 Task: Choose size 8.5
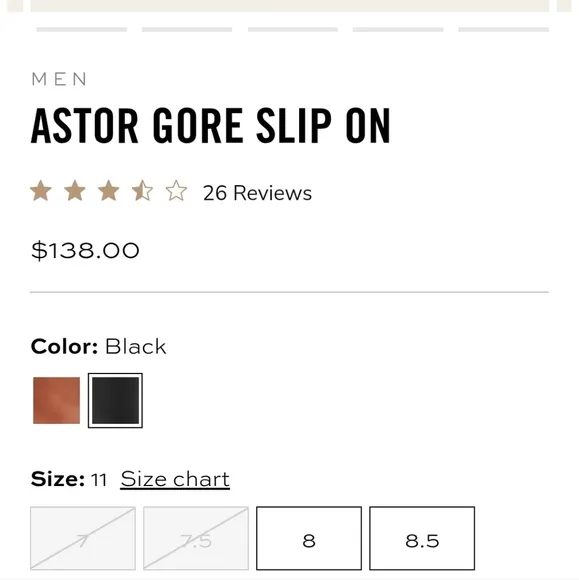(422, 538)
